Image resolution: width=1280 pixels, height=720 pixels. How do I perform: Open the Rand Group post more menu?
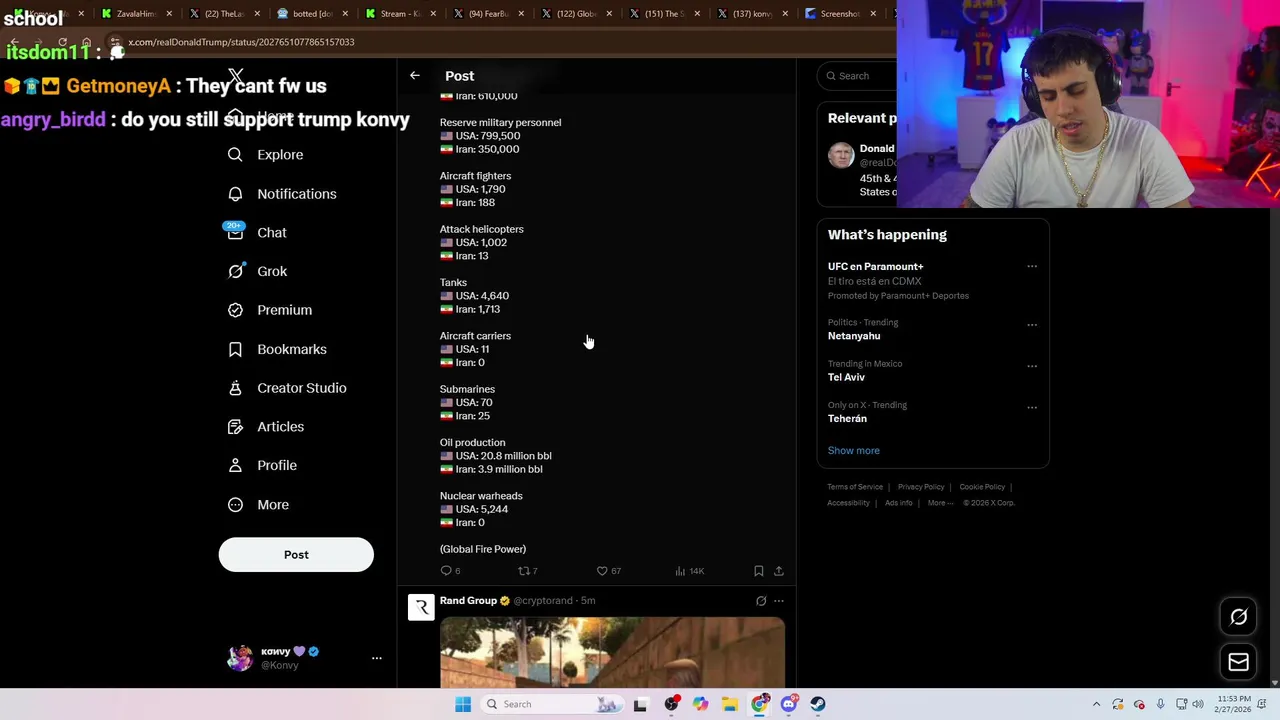click(x=779, y=601)
